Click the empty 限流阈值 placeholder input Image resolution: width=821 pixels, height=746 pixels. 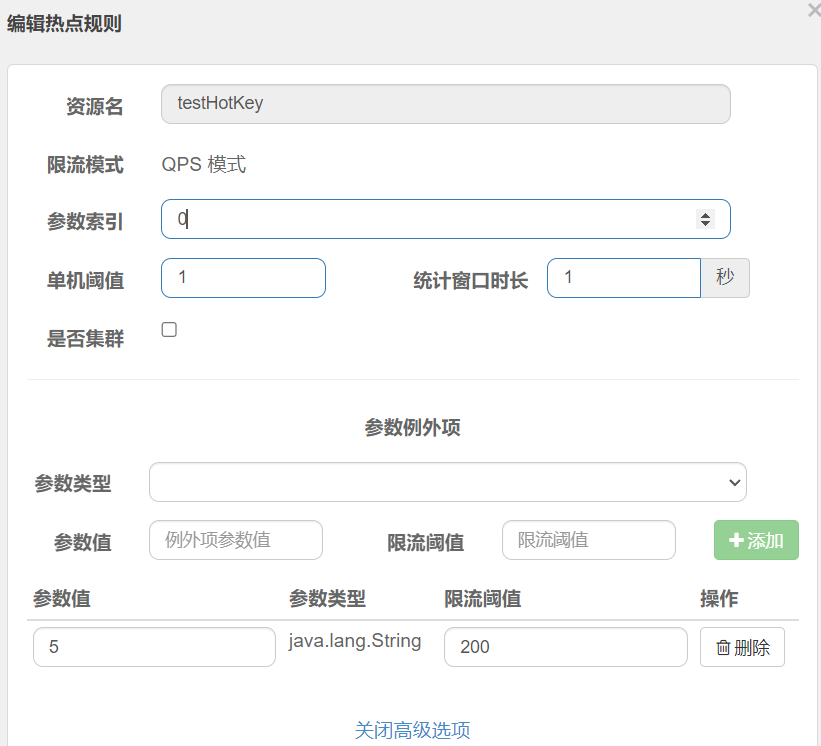pyautogui.click(x=589, y=540)
